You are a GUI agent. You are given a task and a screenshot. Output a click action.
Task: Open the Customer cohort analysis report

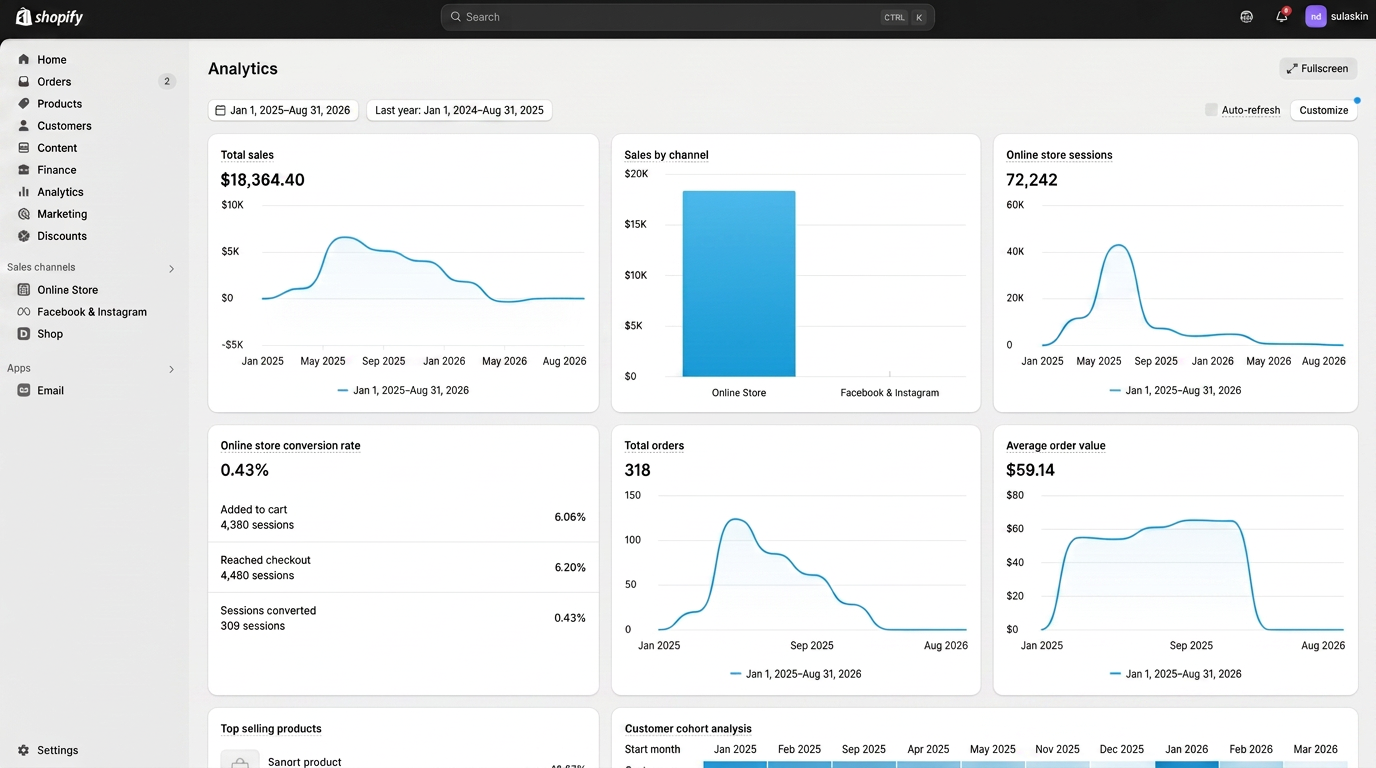click(x=688, y=729)
